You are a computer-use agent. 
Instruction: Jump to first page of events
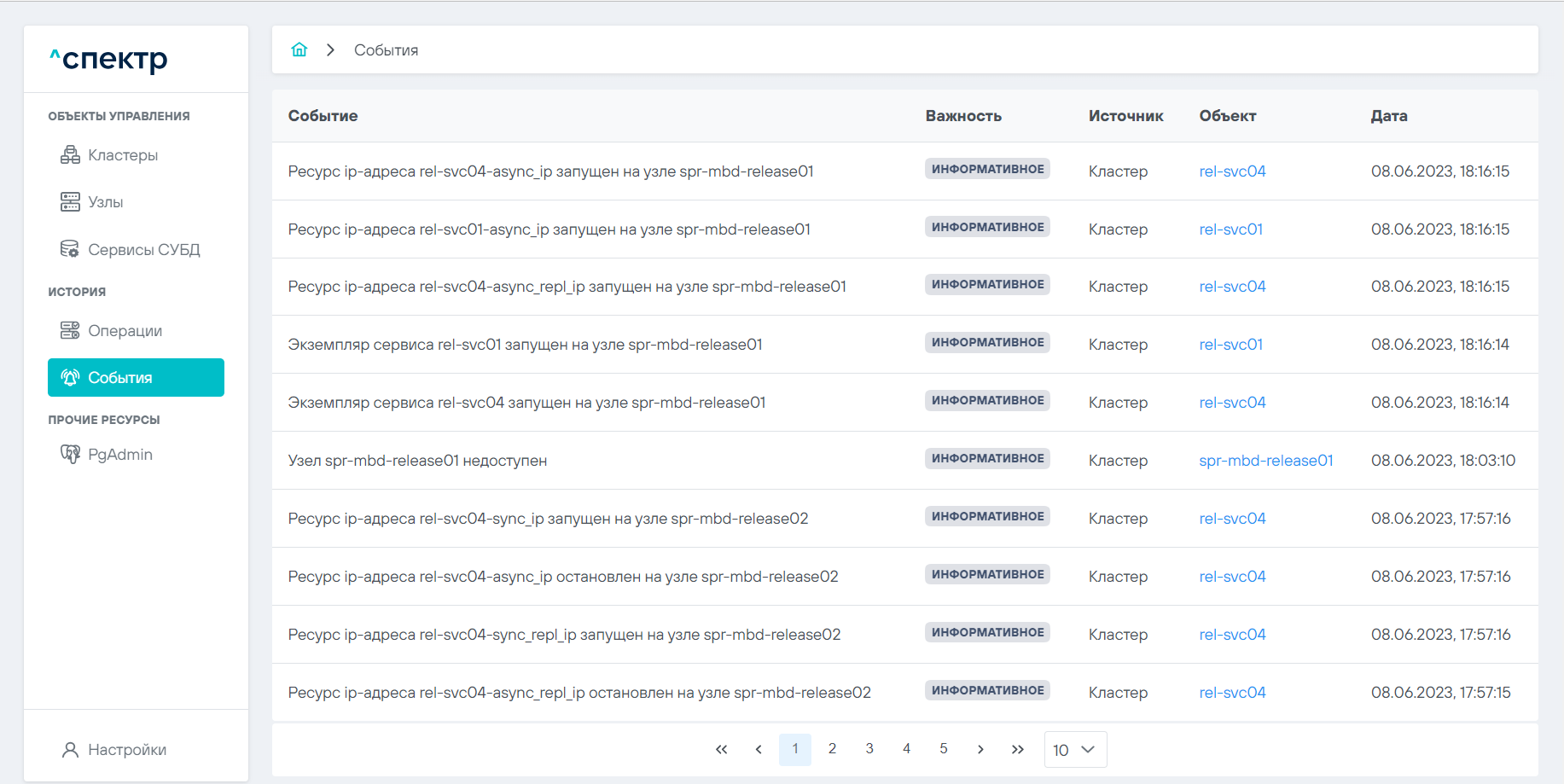[721, 750]
